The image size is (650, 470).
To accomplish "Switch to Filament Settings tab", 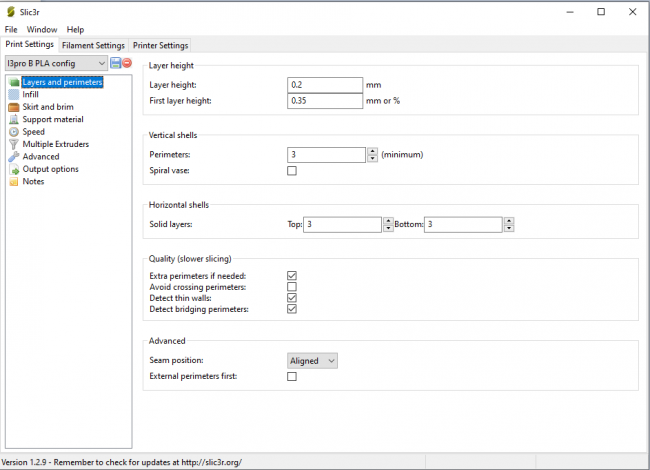I will pos(93,45).
